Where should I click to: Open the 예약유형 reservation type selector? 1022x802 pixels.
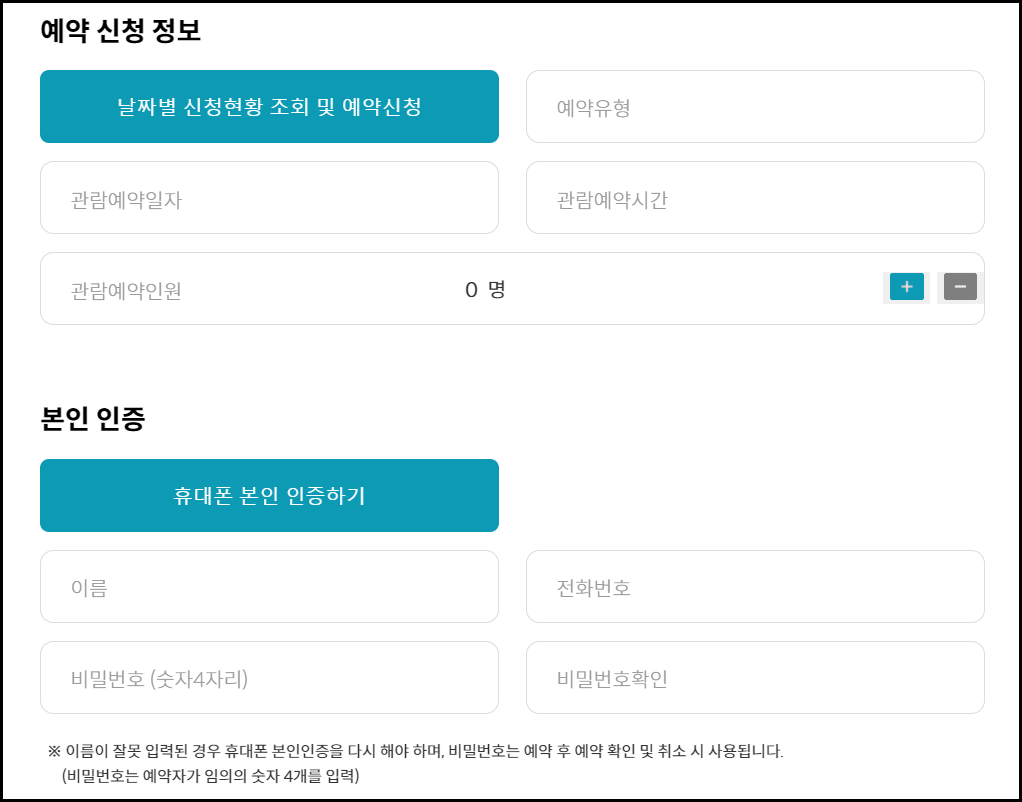point(753,106)
